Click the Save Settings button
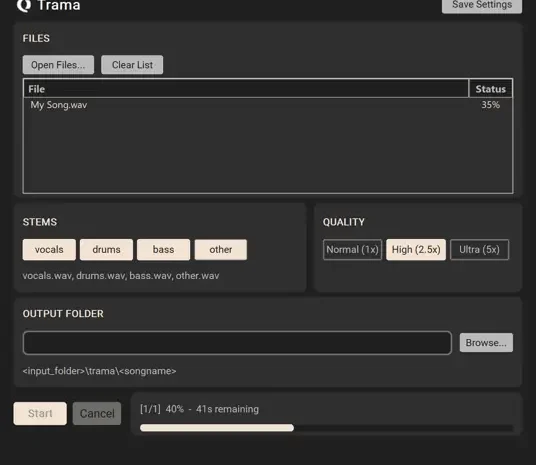This screenshot has width=536, height=465. click(x=482, y=6)
